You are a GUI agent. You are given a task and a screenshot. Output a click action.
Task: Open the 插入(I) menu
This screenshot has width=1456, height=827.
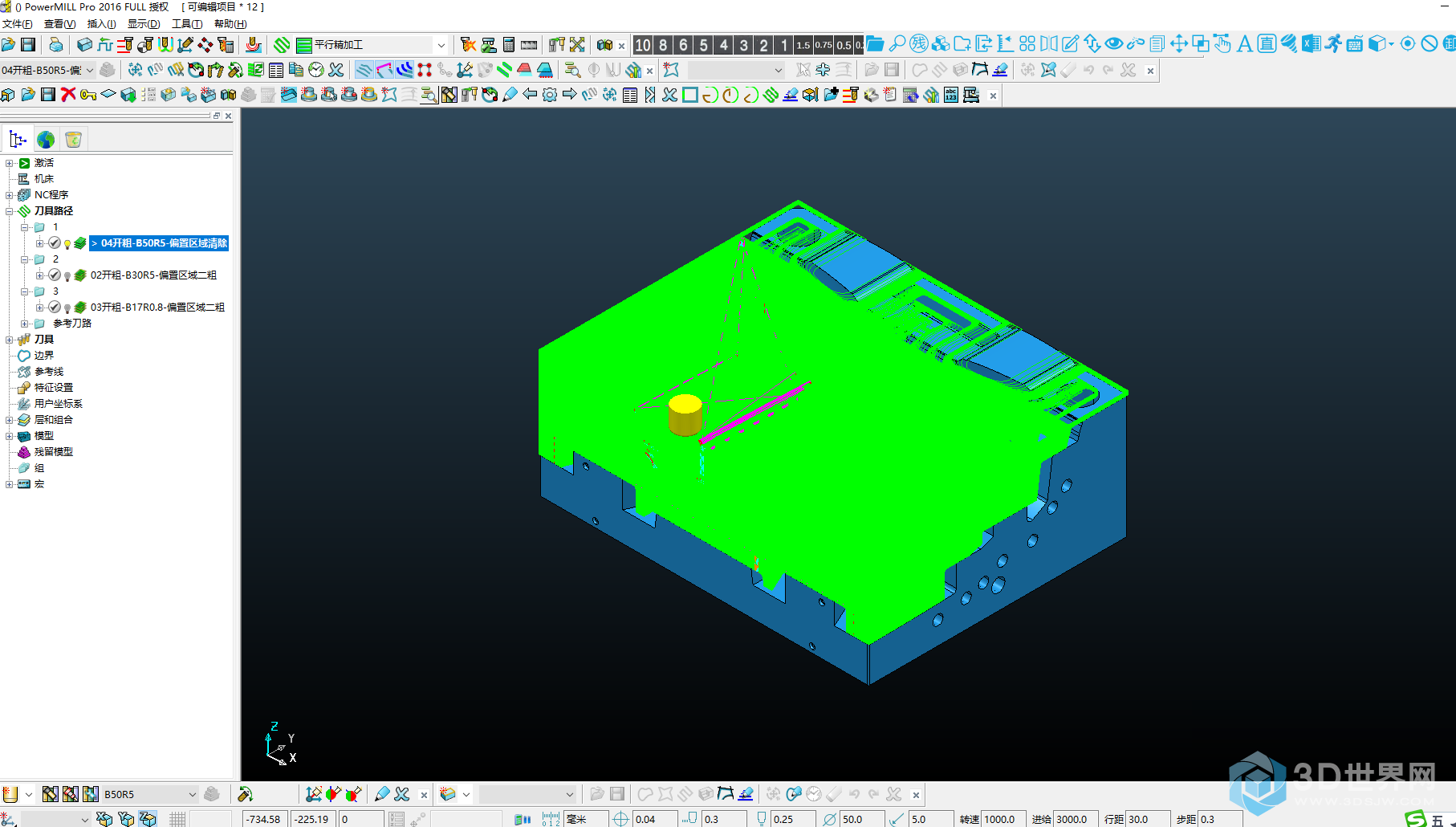(x=102, y=24)
